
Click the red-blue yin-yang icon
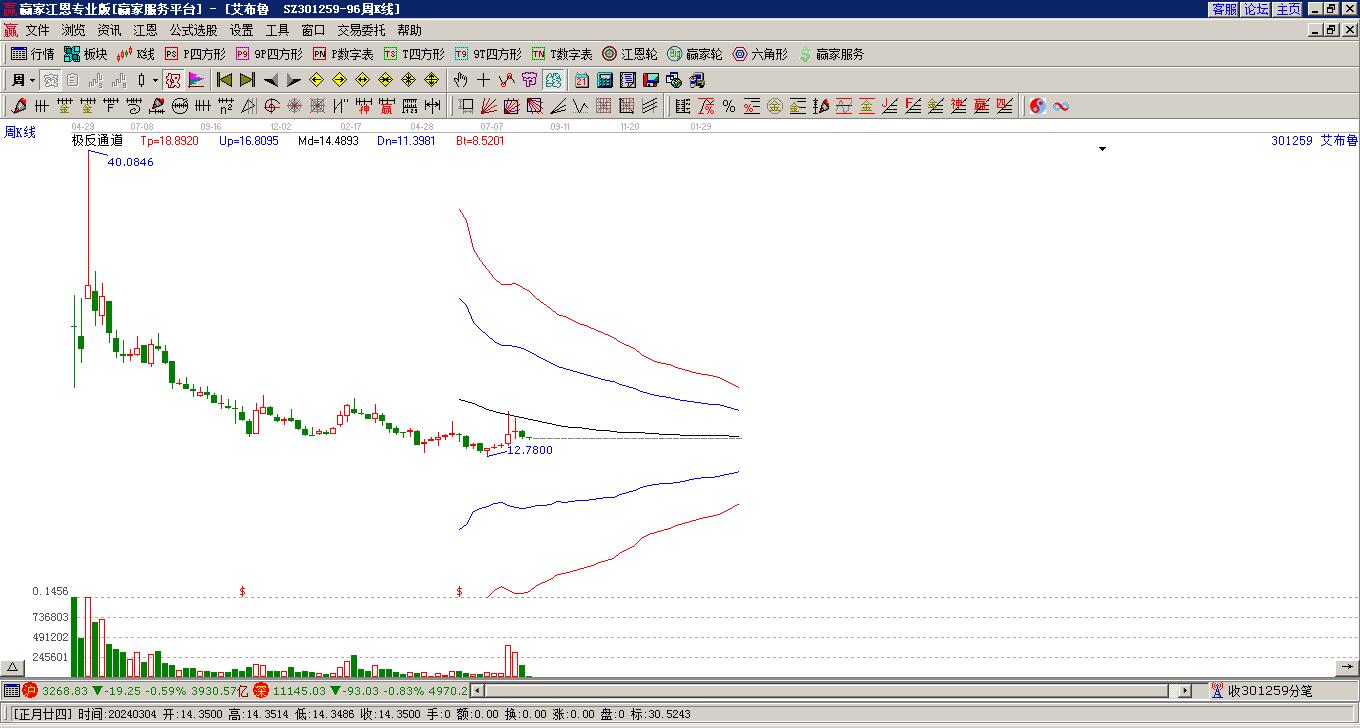pyautogui.click(x=1038, y=106)
